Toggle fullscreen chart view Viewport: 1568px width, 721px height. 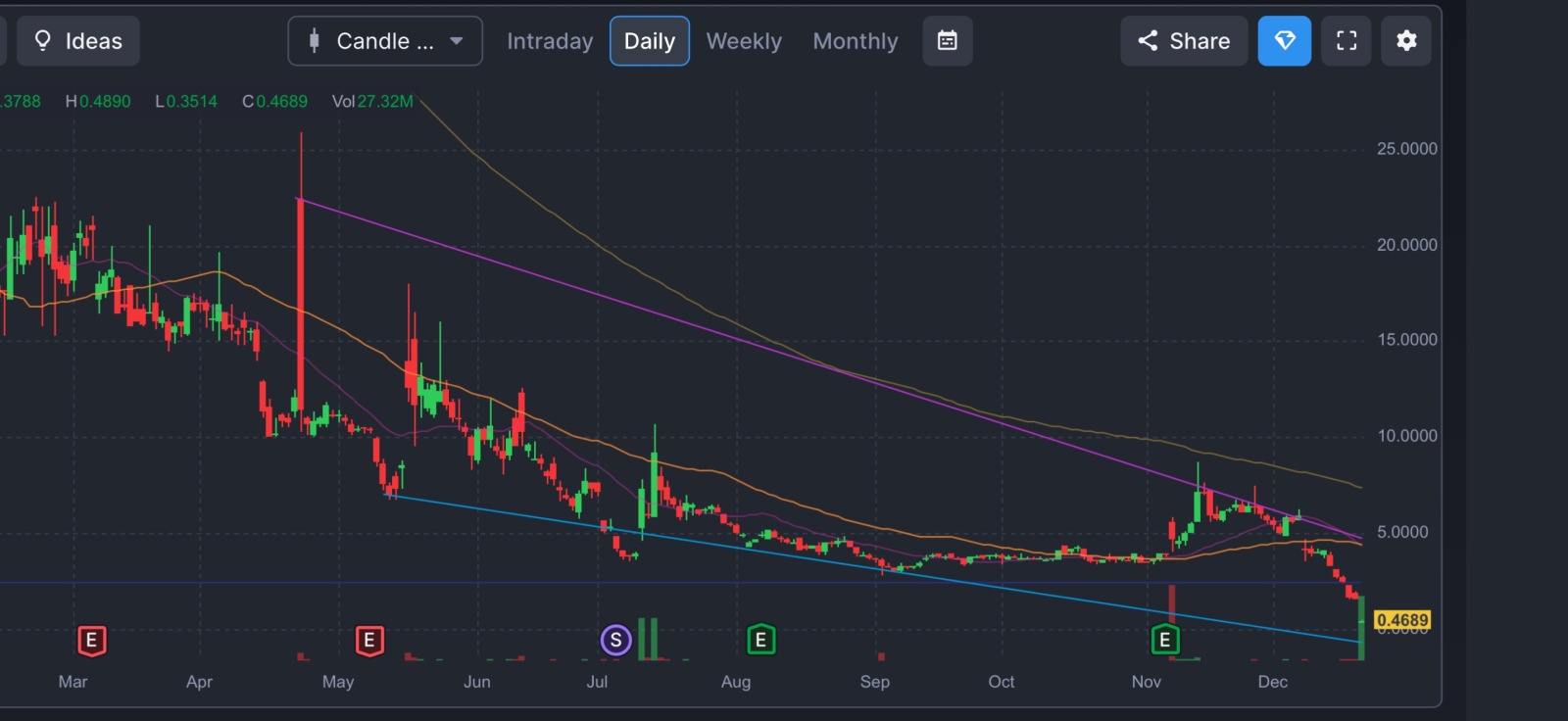pyautogui.click(x=1347, y=41)
